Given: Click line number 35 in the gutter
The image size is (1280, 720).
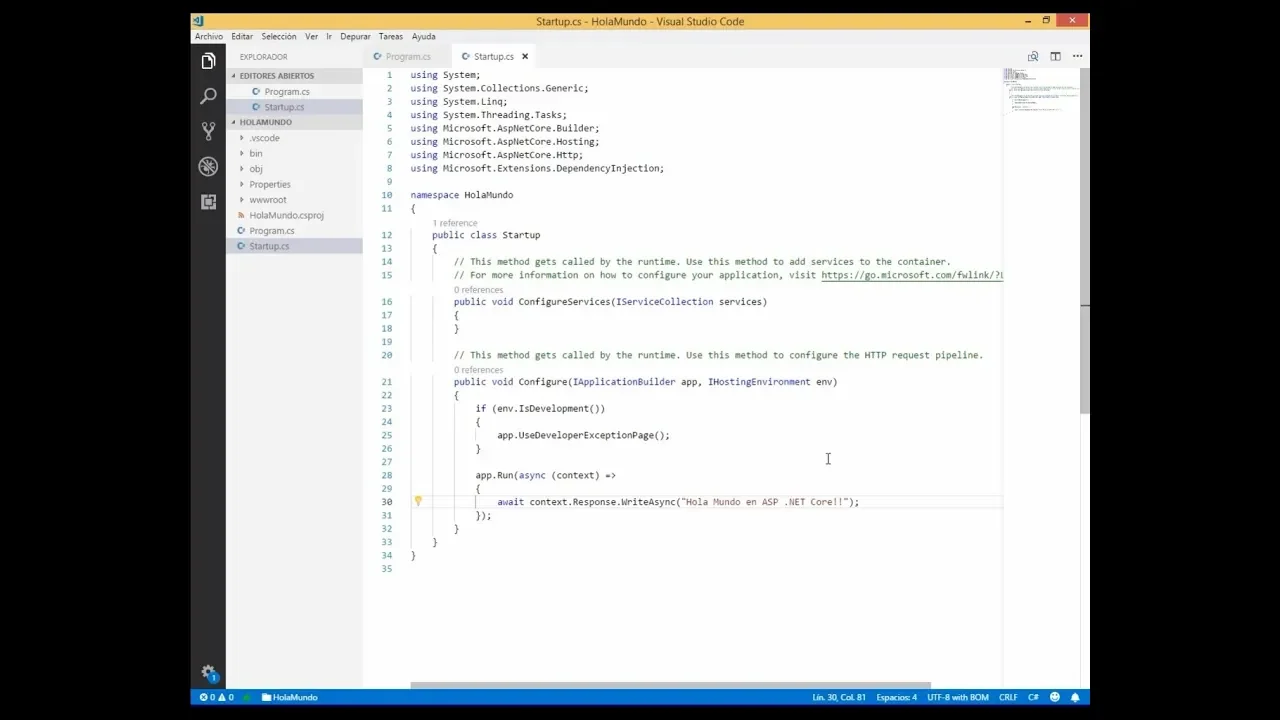Looking at the screenshot, I should click(387, 569).
